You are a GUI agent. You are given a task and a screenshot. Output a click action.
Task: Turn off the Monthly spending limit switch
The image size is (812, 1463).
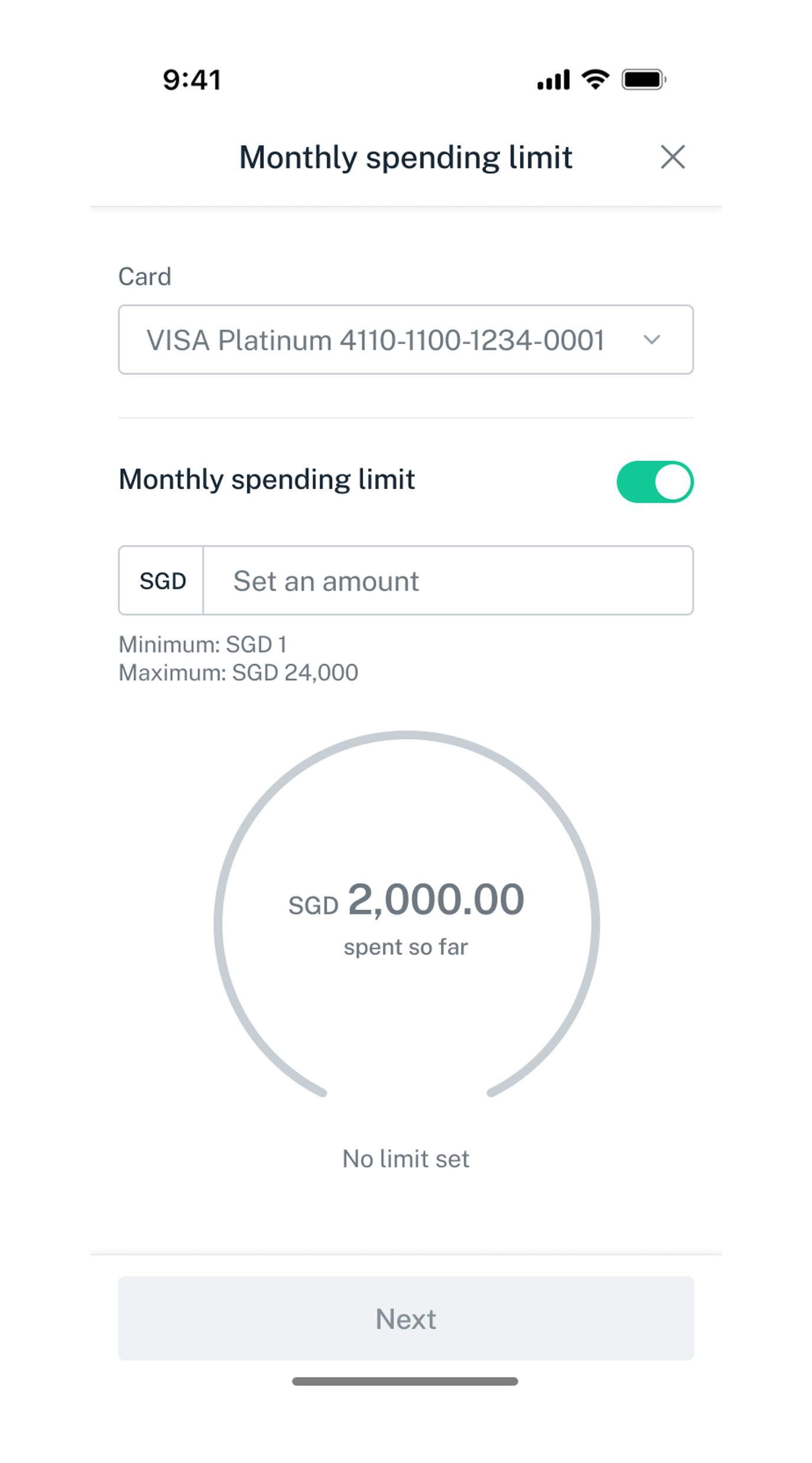pyautogui.click(x=655, y=482)
